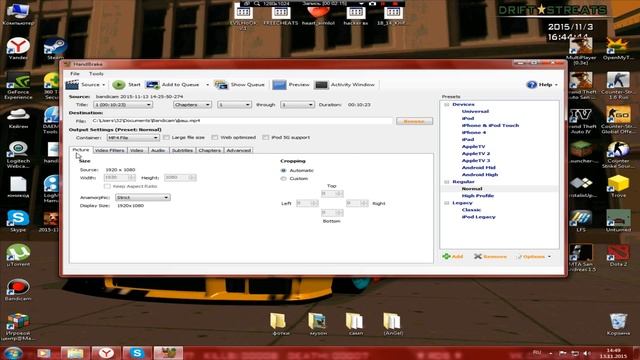This screenshot has width=640, height=360.
Task: Open the Chapters mode dropdown
Action: [x=192, y=105]
